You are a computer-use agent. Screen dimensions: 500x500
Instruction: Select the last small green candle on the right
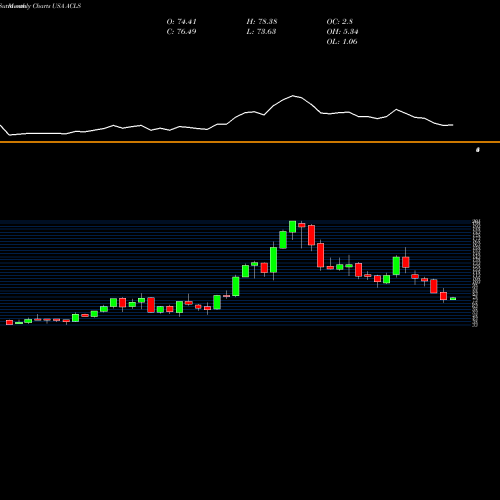click(x=453, y=299)
